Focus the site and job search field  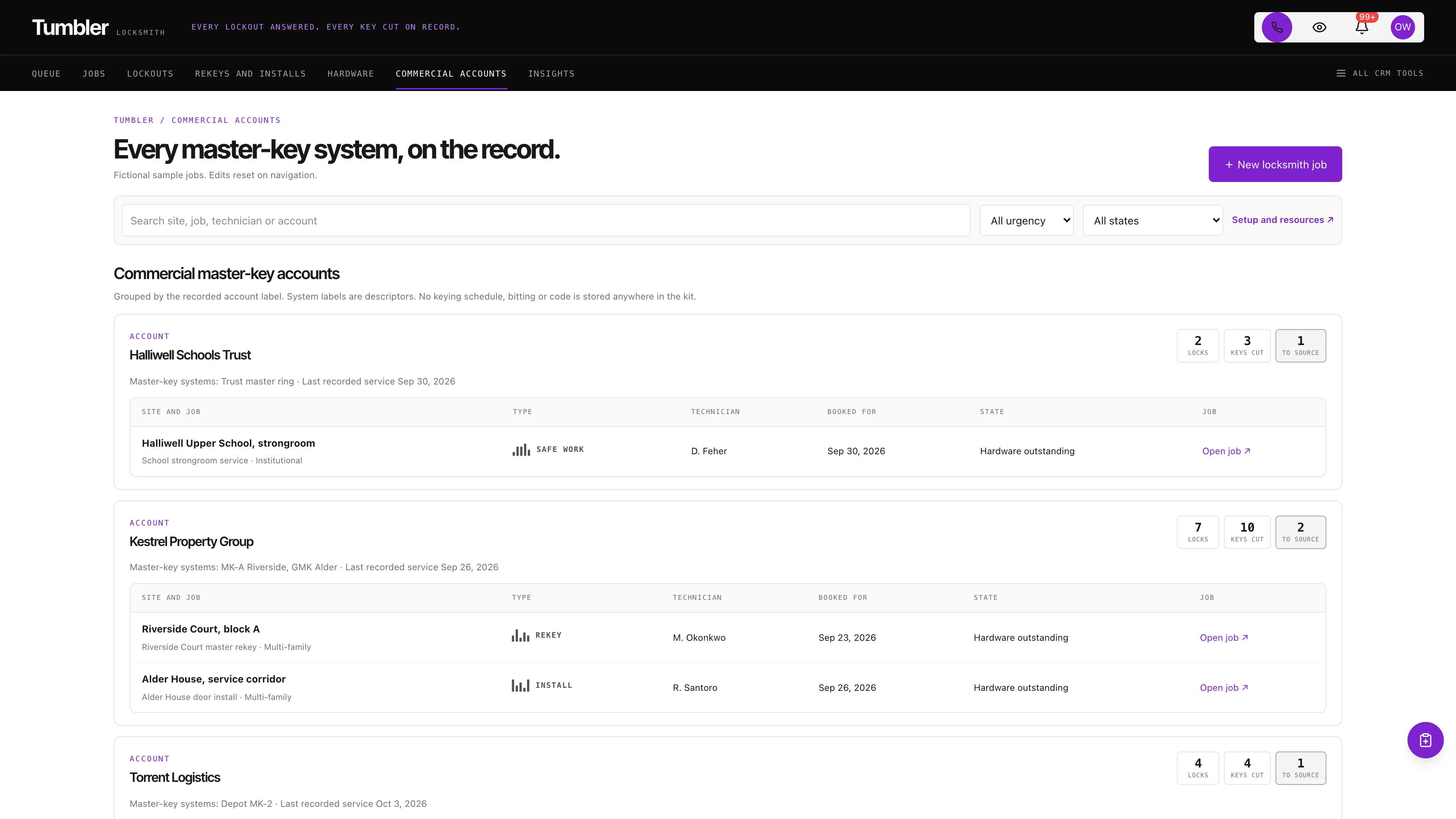click(546, 220)
